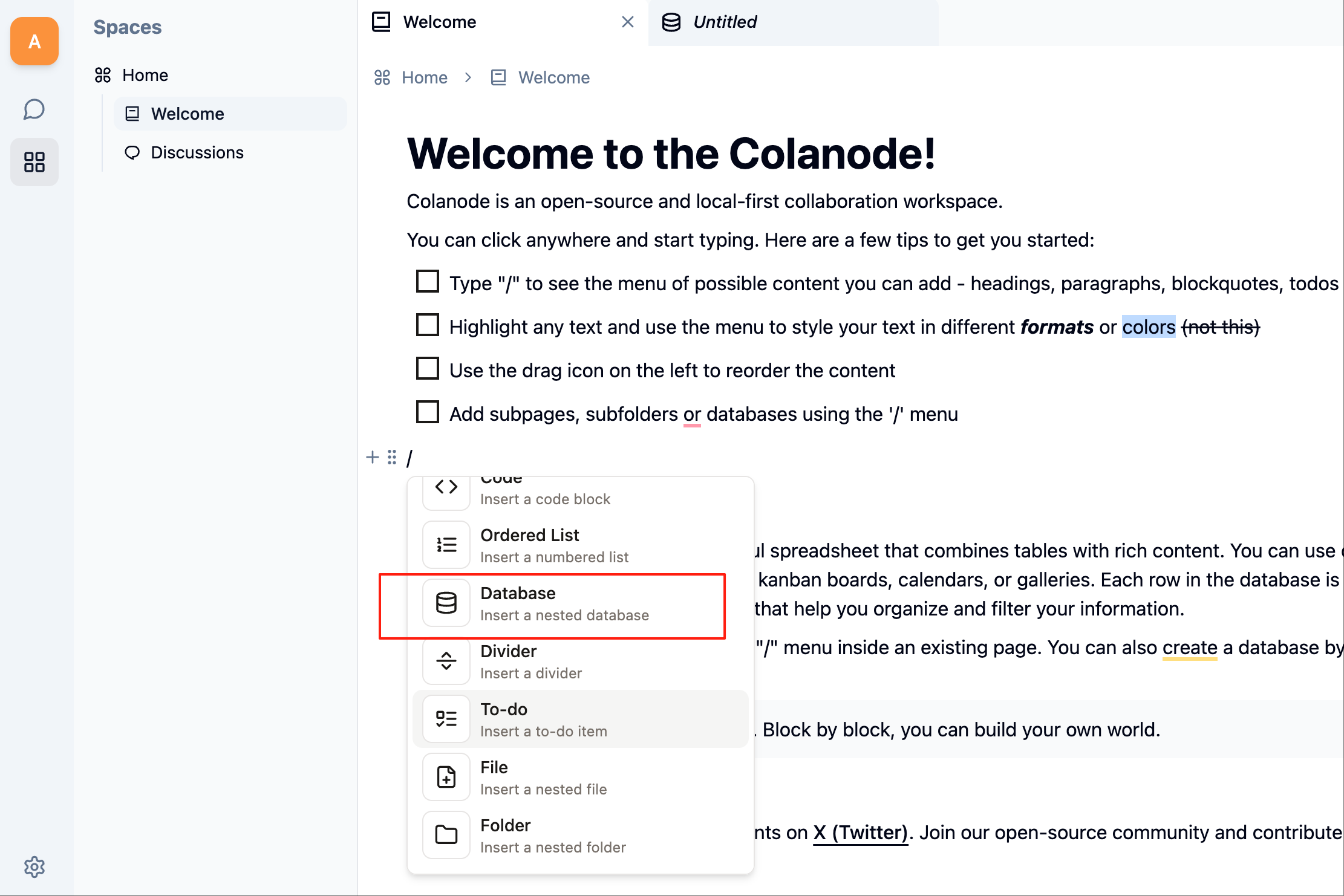Select the spaces grid icon in left rail

point(34,162)
